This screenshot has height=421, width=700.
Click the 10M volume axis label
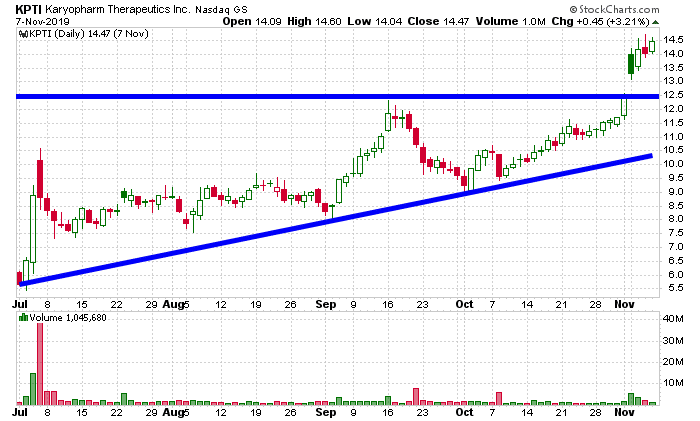point(673,383)
